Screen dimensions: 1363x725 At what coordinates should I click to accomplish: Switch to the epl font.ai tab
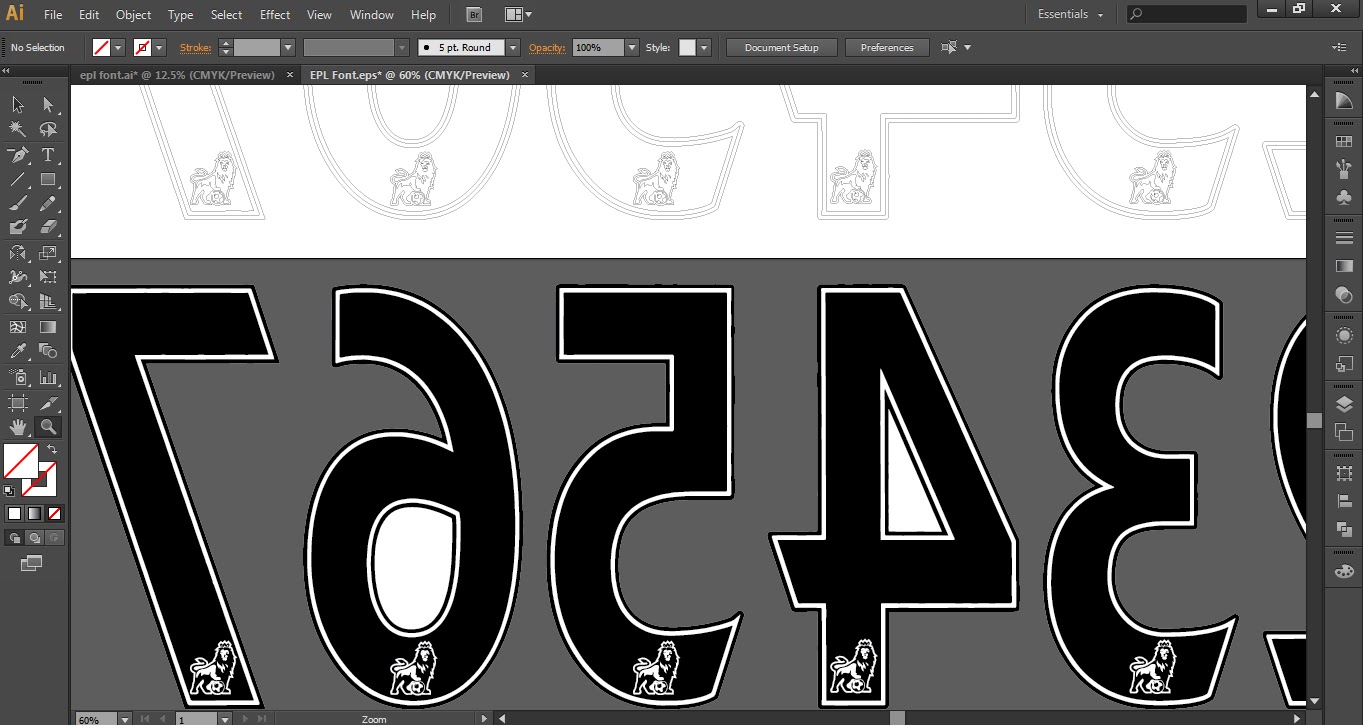coord(177,75)
